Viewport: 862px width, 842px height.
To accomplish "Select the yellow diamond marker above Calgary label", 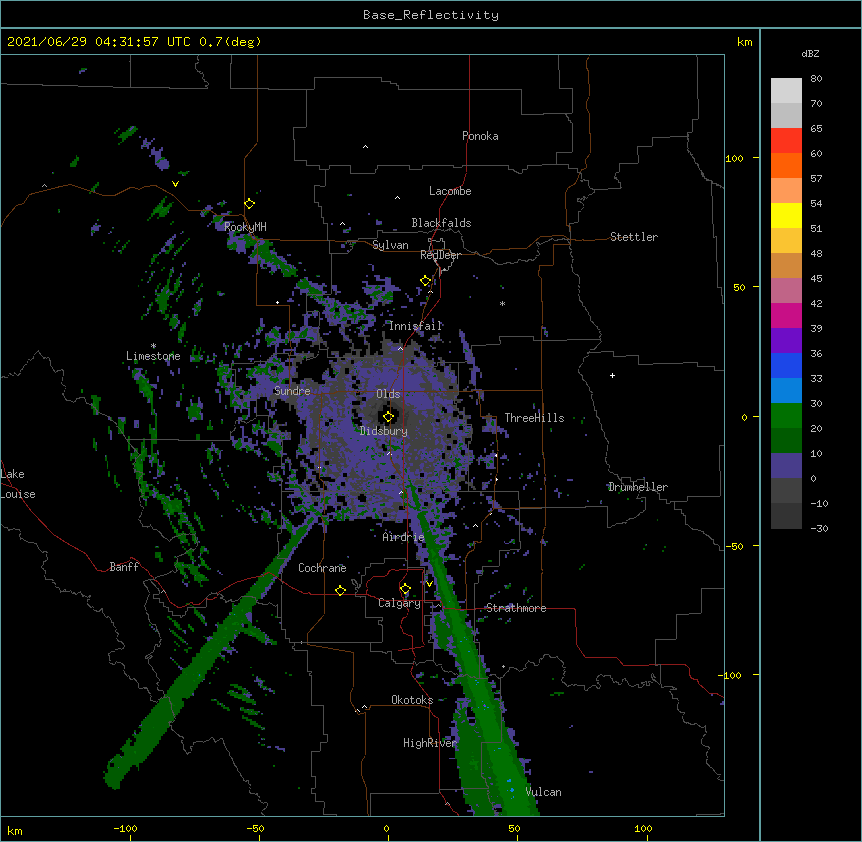I will point(405,589).
